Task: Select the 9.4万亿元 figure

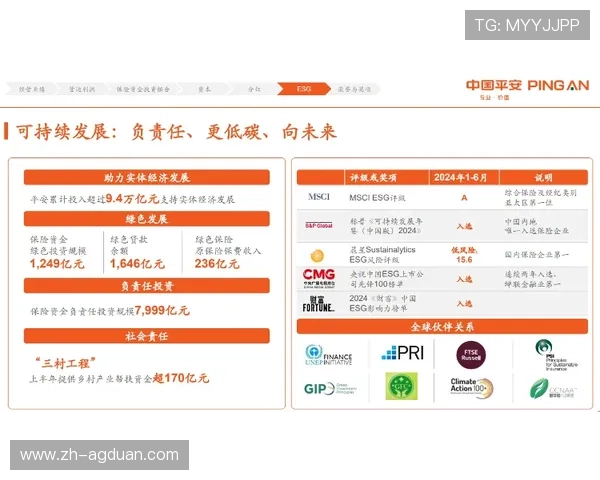Action: pos(132,198)
